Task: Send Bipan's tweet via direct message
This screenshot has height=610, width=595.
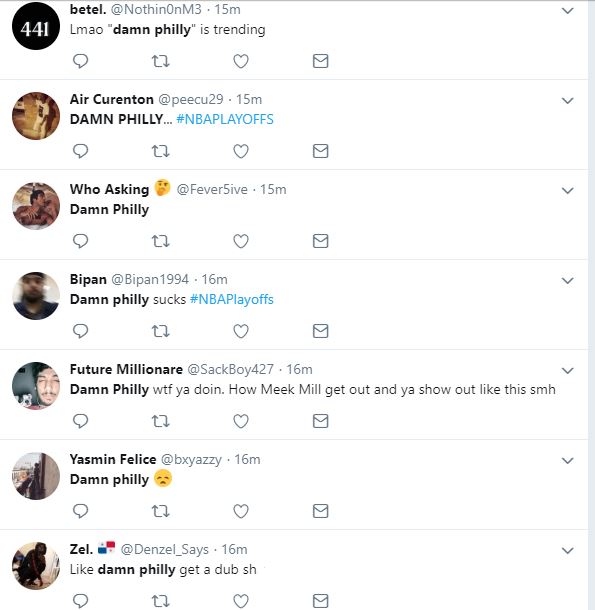Action: pos(321,331)
